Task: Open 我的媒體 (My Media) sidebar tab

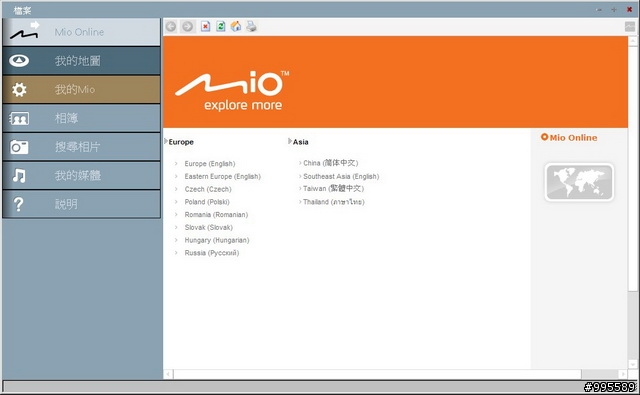Action: 82,175
